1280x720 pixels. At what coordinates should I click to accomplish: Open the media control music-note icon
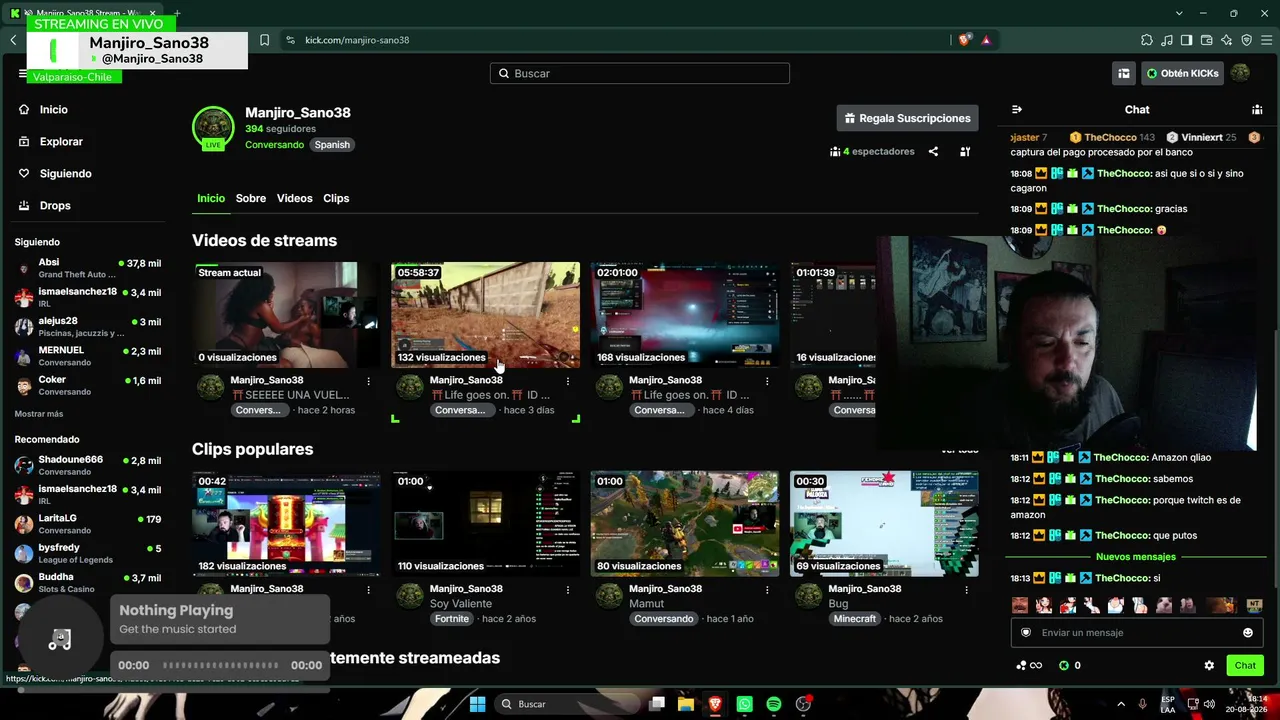(1167, 40)
